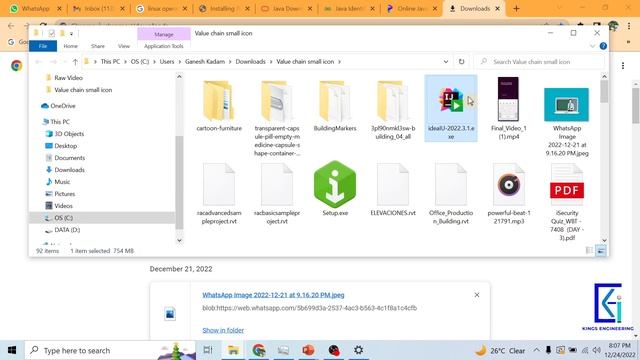640x360 pixels.
Task: Expand the Explorer ribbon chevron
Action: click(x=593, y=46)
